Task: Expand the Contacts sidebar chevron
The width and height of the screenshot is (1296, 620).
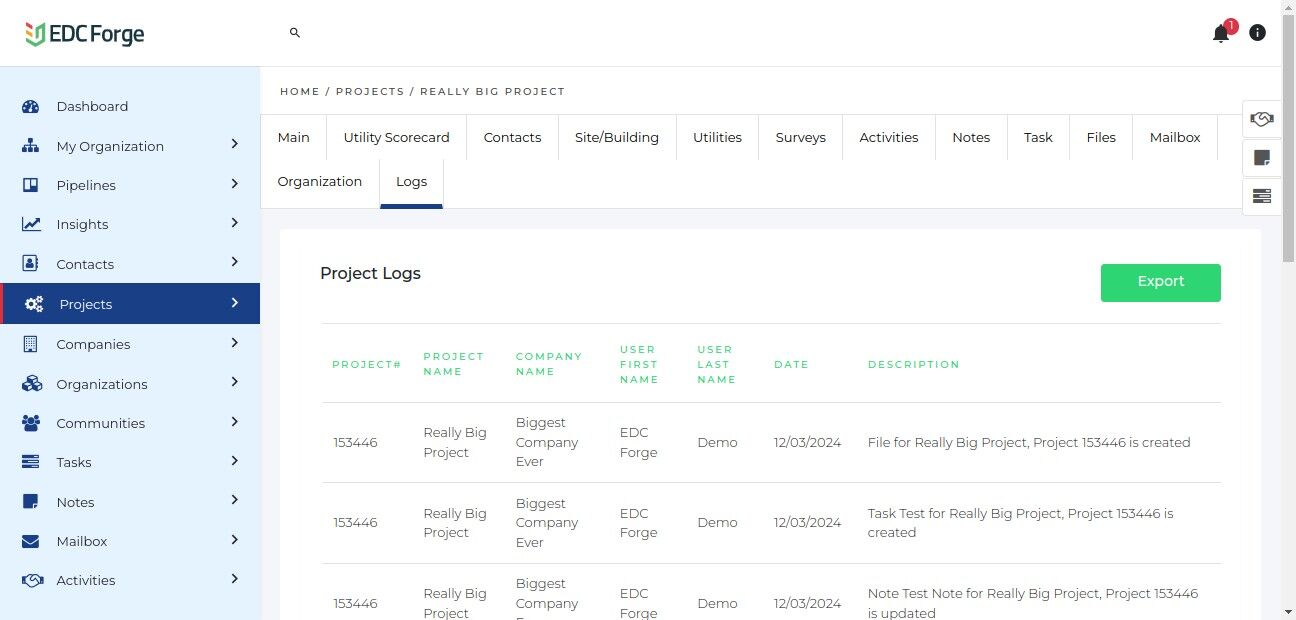Action: (235, 262)
